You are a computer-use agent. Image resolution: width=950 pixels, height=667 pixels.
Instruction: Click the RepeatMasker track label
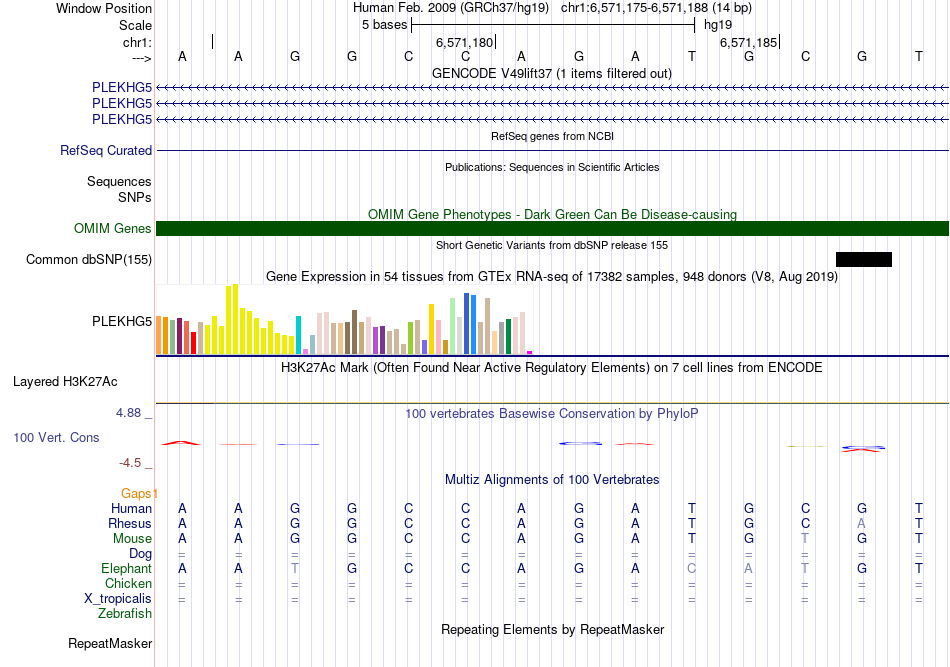tap(110, 643)
